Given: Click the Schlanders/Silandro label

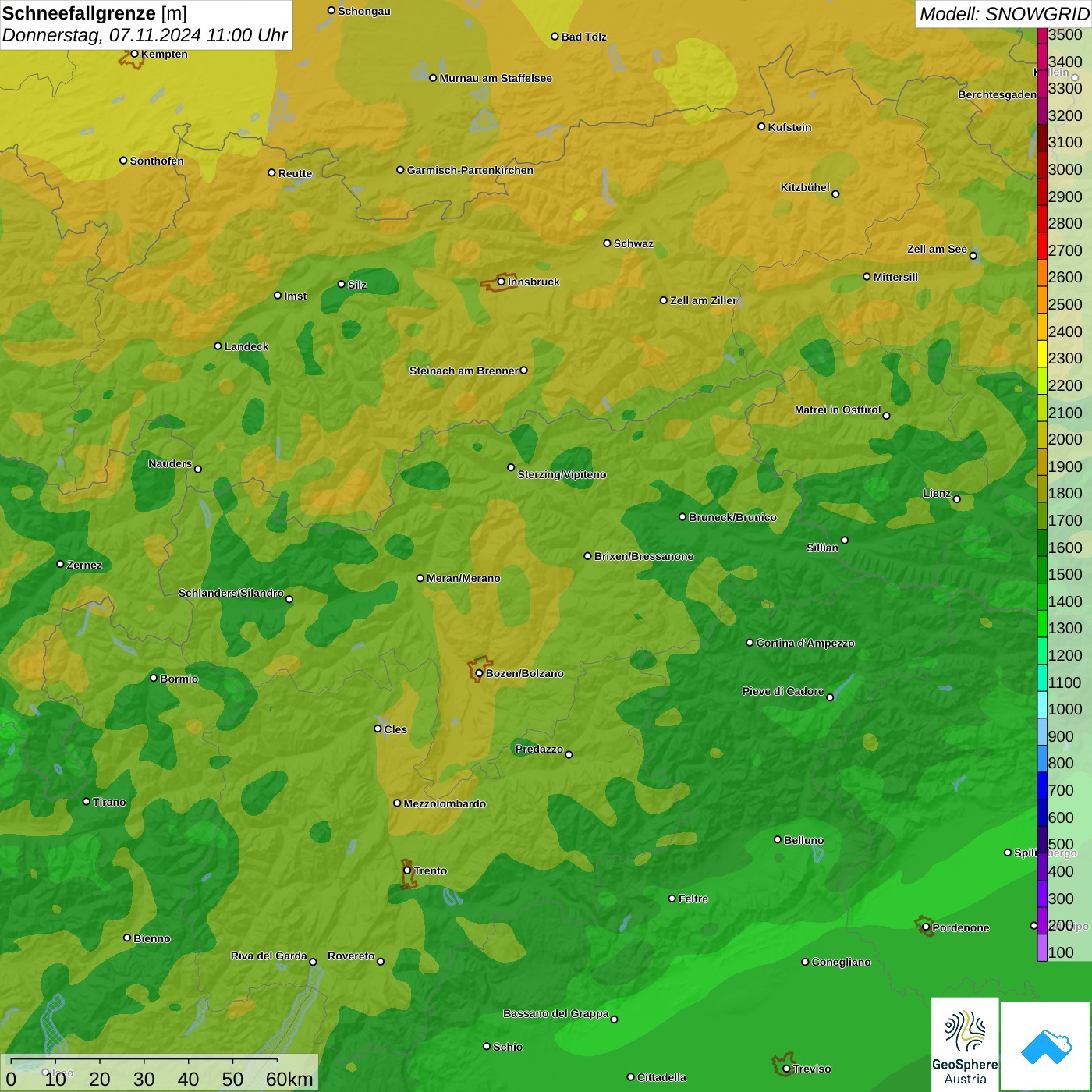Looking at the screenshot, I should pos(231,593).
